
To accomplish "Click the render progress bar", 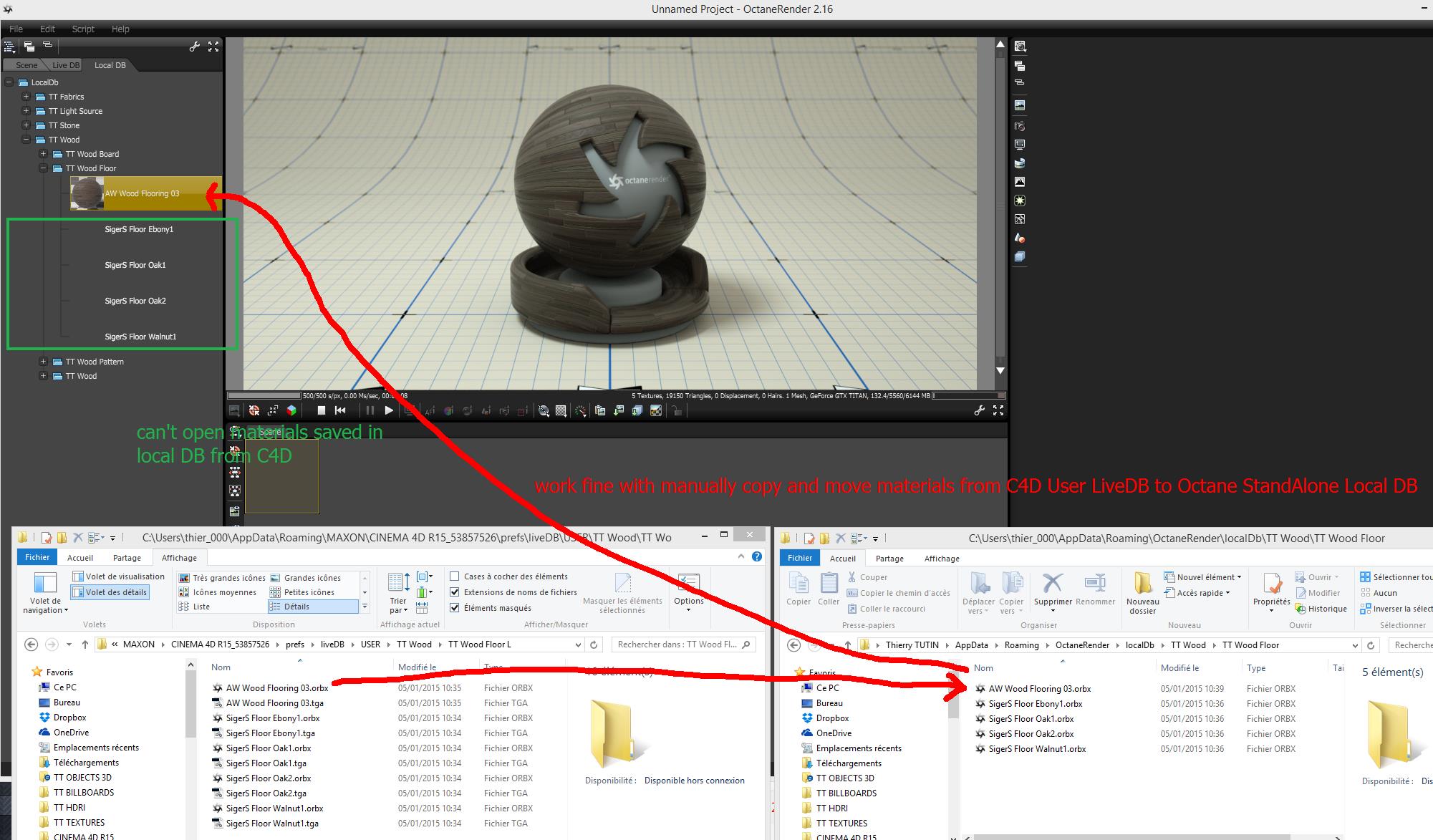I will click(264, 395).
